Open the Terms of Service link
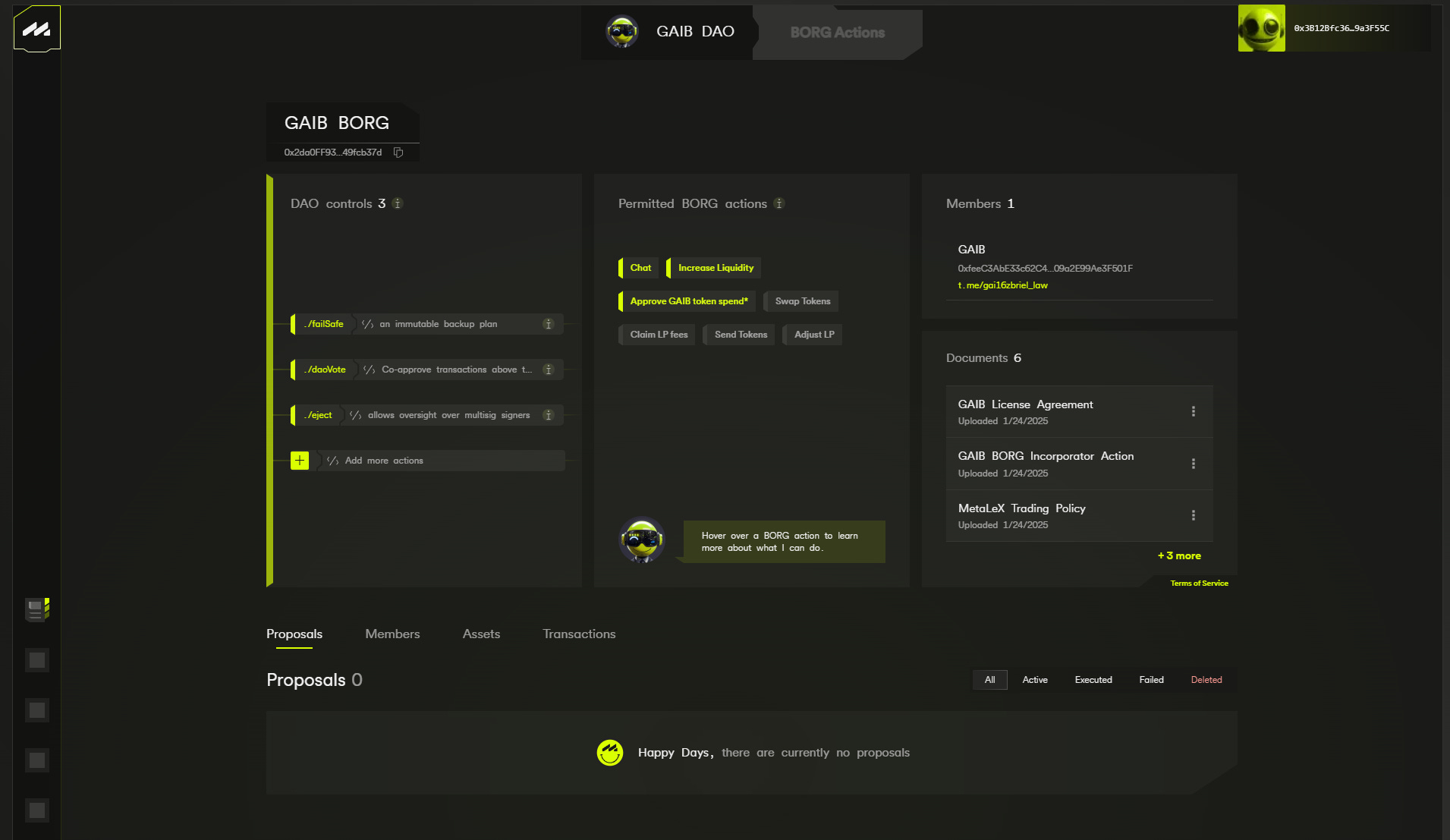This screenshot has height=840, width=1450. (x=1199, y=584)
